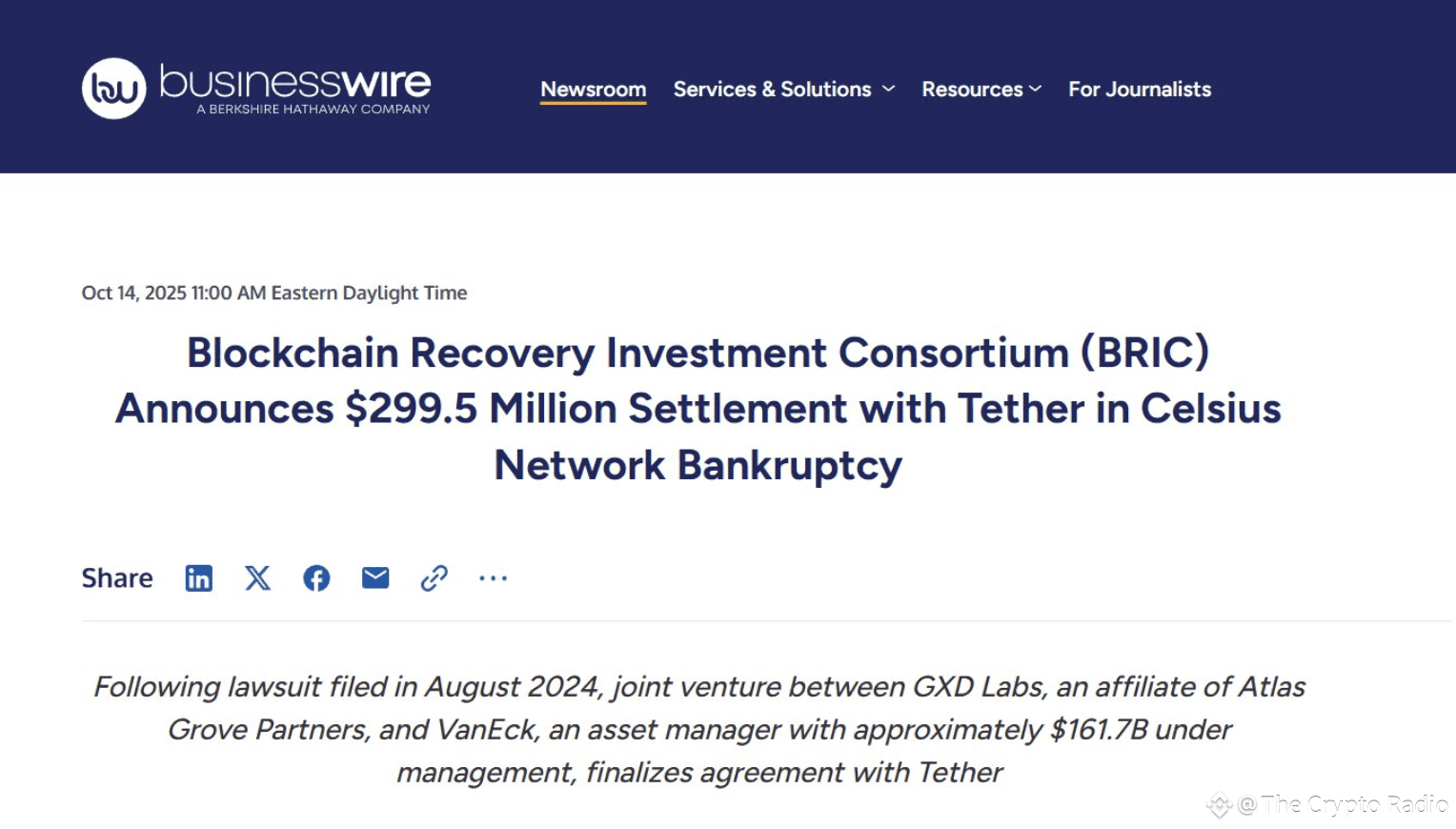Click the Crypto Radio watermark icon
The height and width of the screenshot is (829, 1456).
click(1220, 805)
